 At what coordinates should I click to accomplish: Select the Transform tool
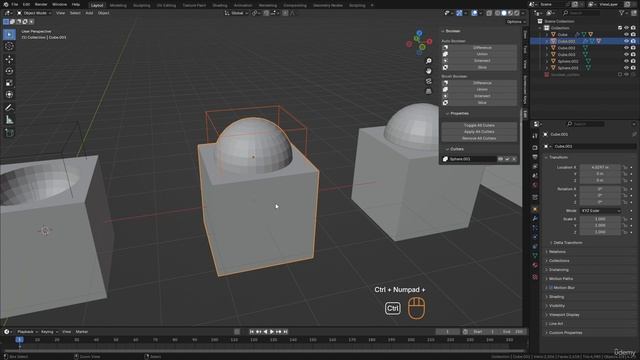pyautogui.click(x=9, y=95)
